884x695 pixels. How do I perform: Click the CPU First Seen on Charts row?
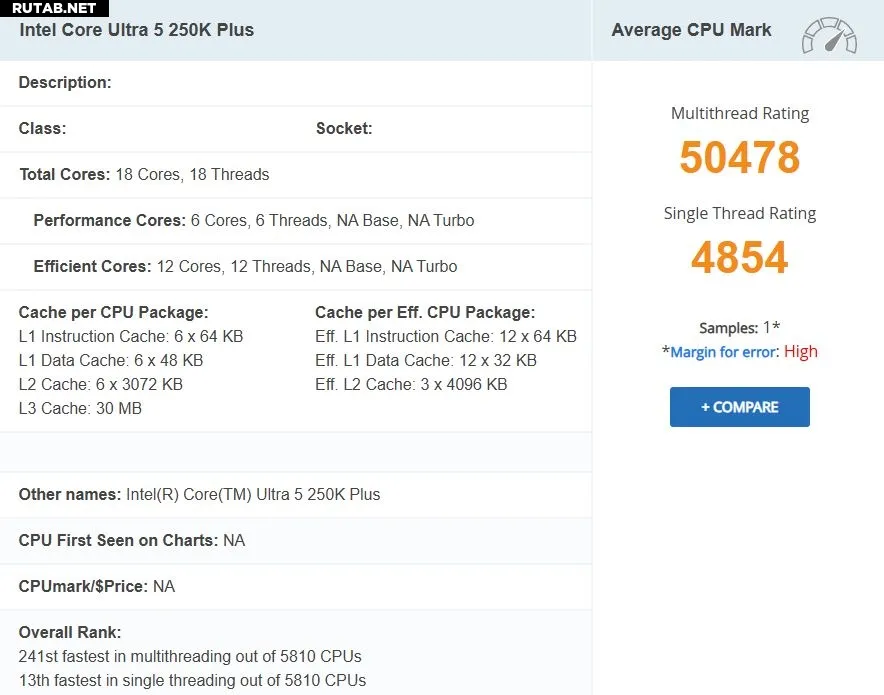pos(131,540)
